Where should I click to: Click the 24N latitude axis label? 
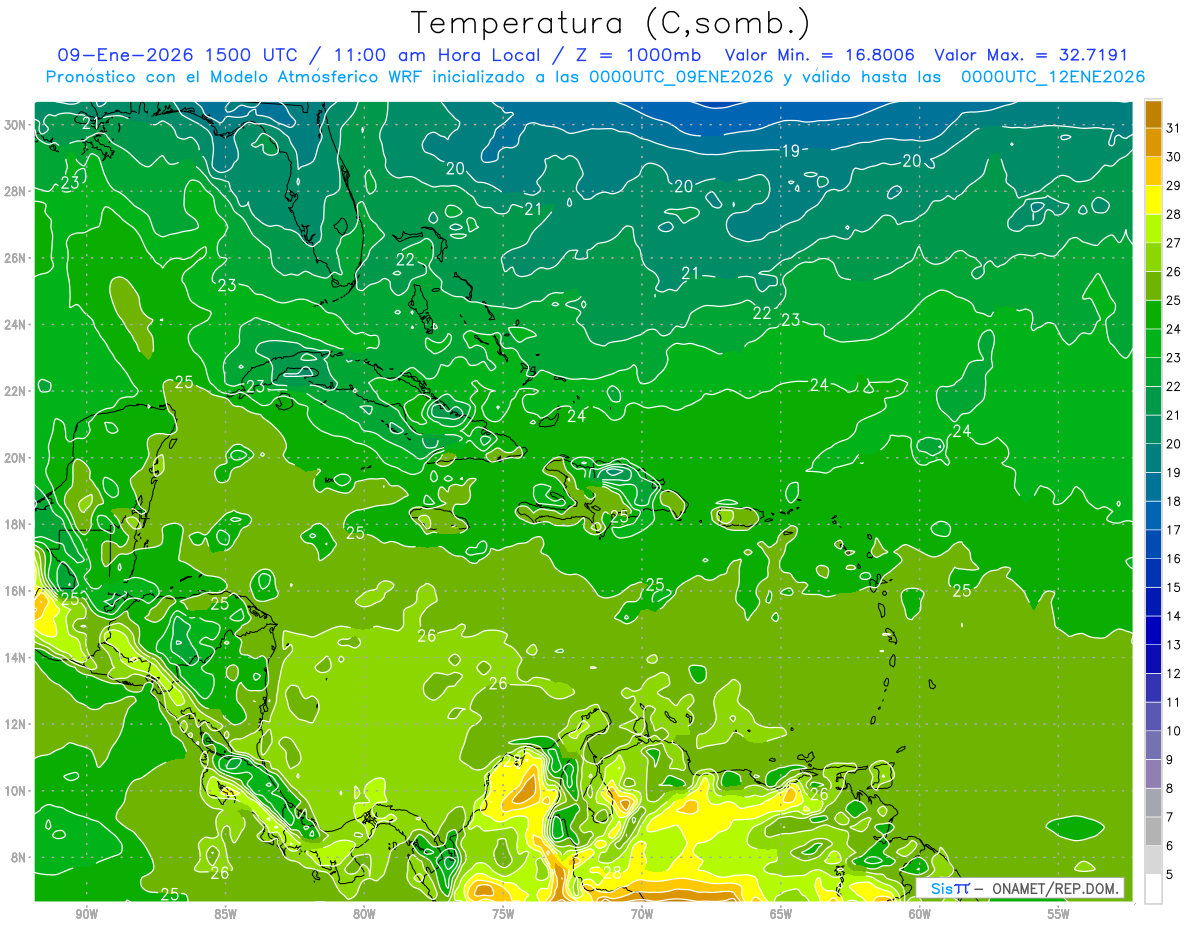16,325
